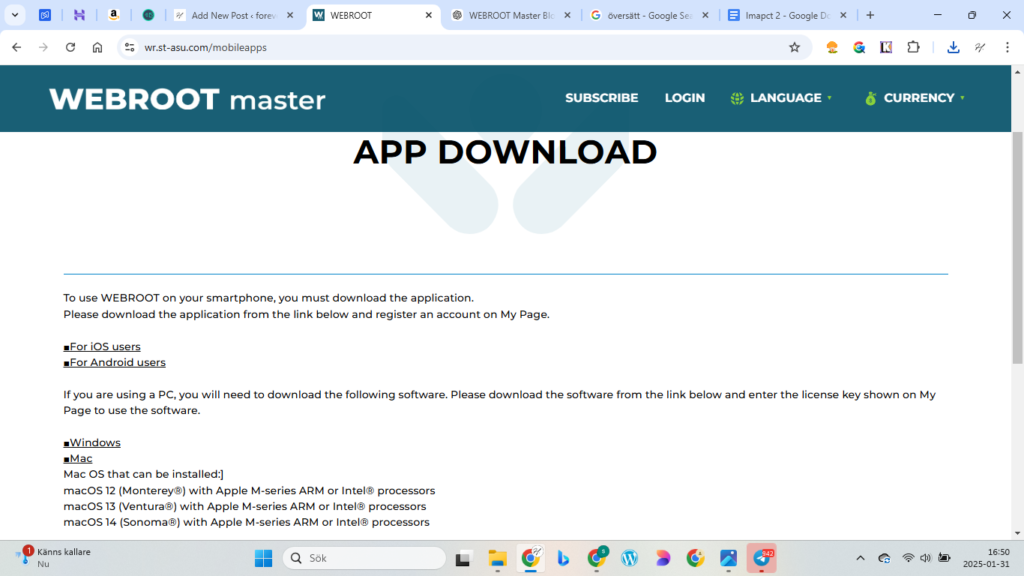The width and height of the screenshot is (1024, 576).
Task: Close the Imapct 2 Google Docs tab
Action: 843,15
